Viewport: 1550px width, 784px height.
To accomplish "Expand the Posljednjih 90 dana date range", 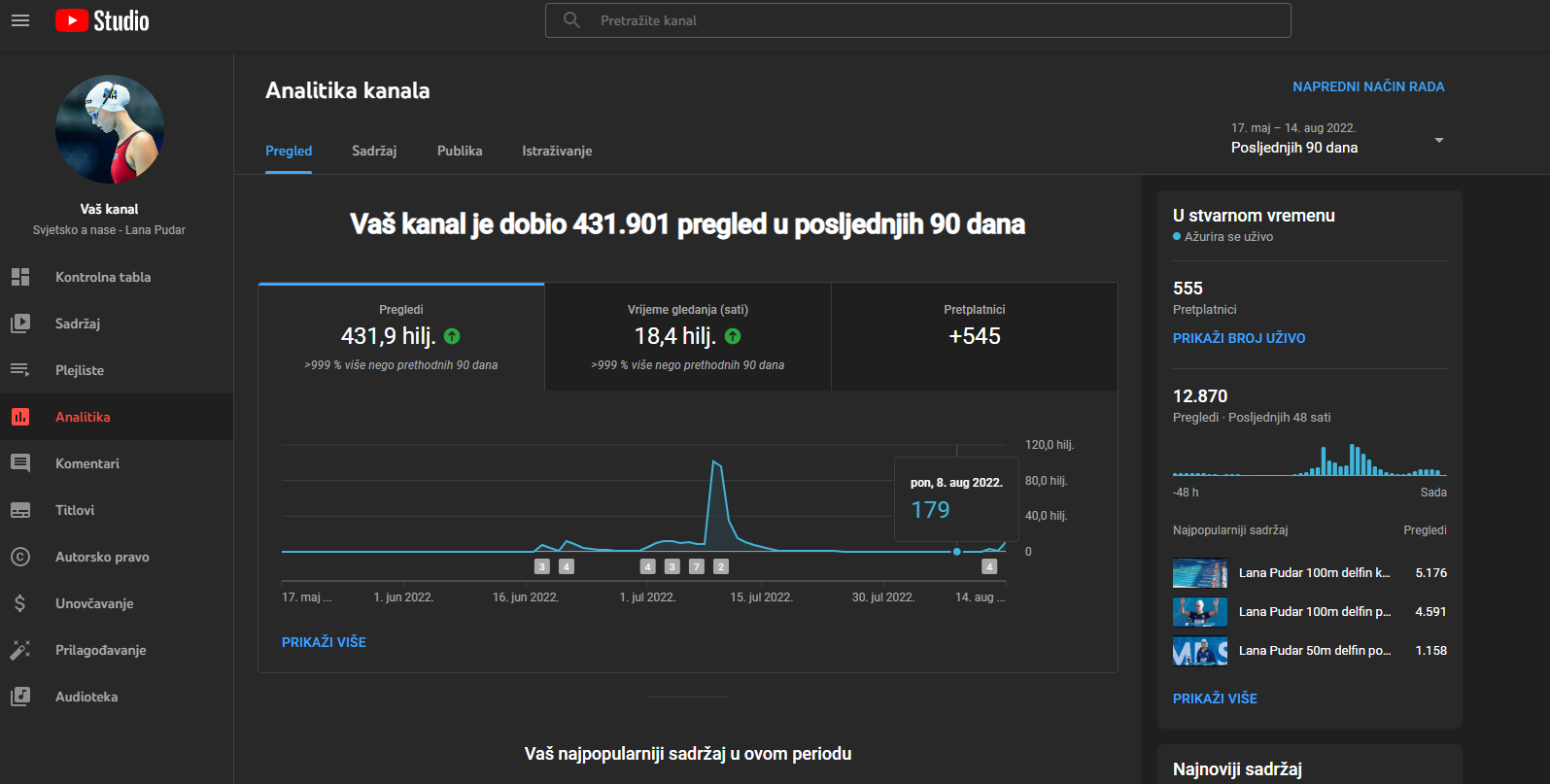I will 1438,140.
